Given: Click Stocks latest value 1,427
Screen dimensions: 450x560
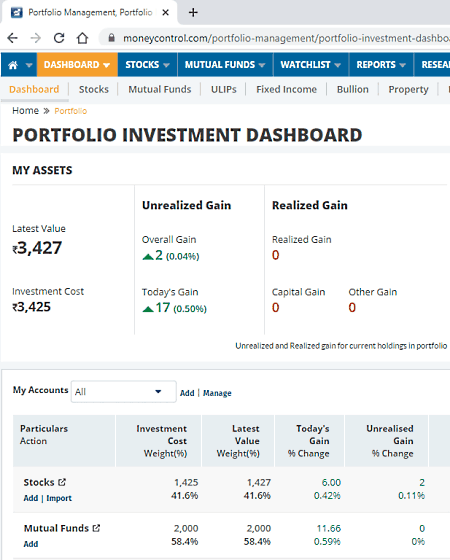Looking at the screenshot, I should [x=259, y=482].
